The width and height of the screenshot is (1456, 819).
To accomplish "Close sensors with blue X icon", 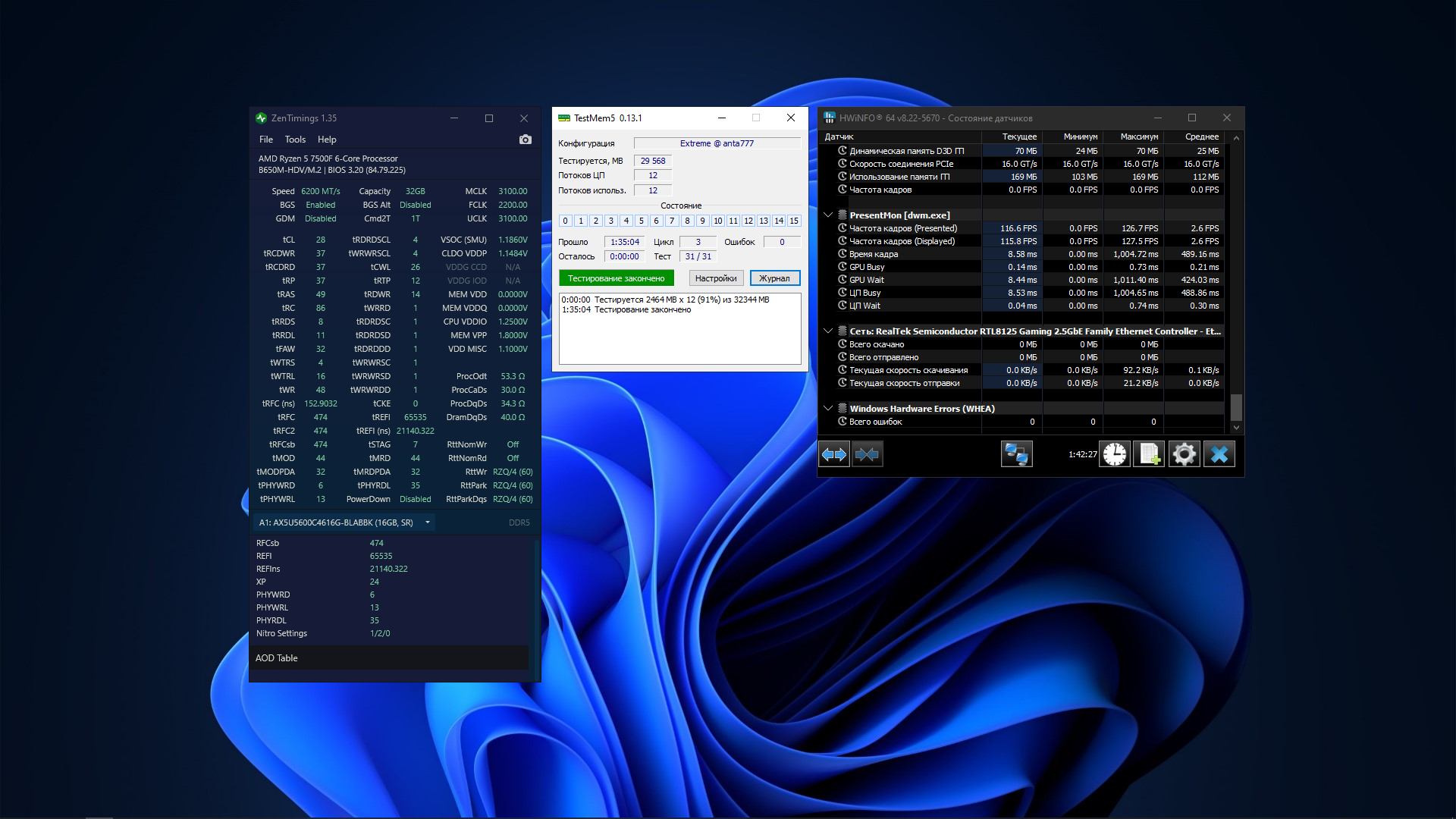I will click(1219, 454).
